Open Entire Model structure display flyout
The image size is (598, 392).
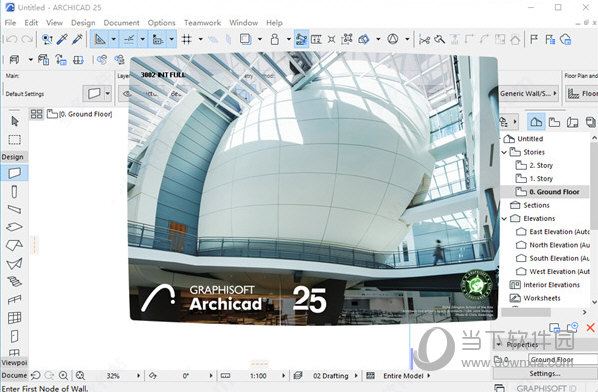pyautogui.click(x=429, y=376)
